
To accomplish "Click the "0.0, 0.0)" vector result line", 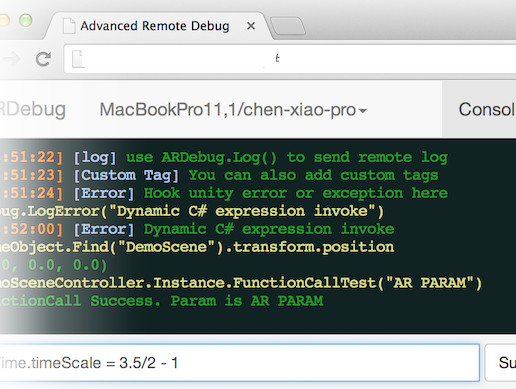I will click(53, 265).
